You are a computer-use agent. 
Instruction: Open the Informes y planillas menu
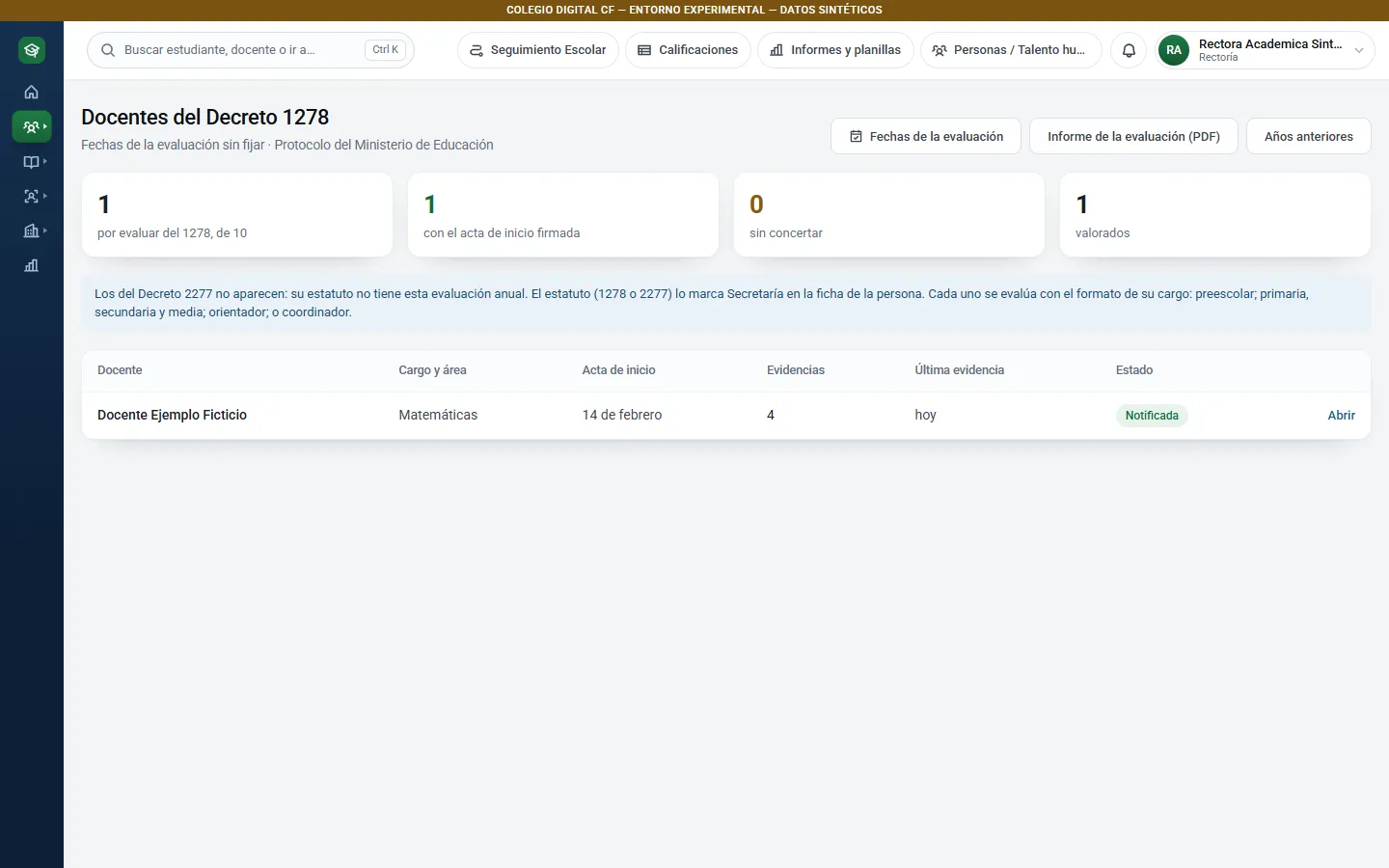[835, 50]
